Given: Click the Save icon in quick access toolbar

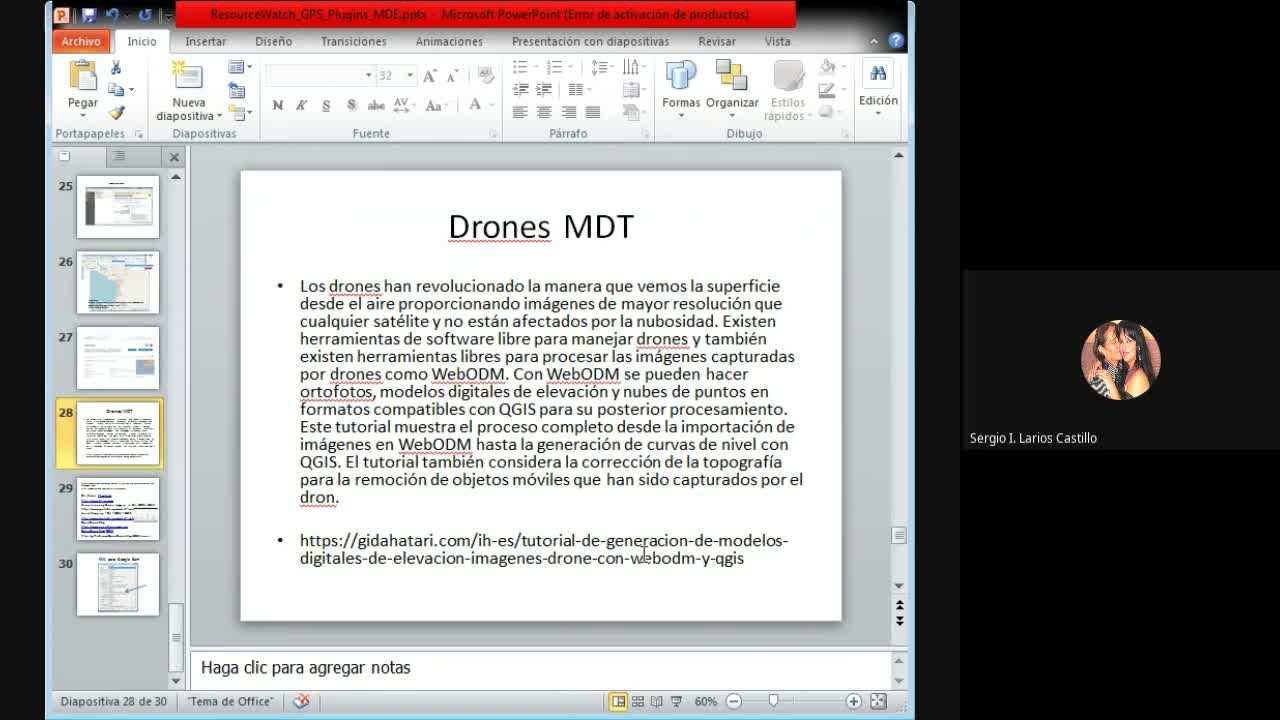Looking at the screenshot, I should click(x=89, y=15).
